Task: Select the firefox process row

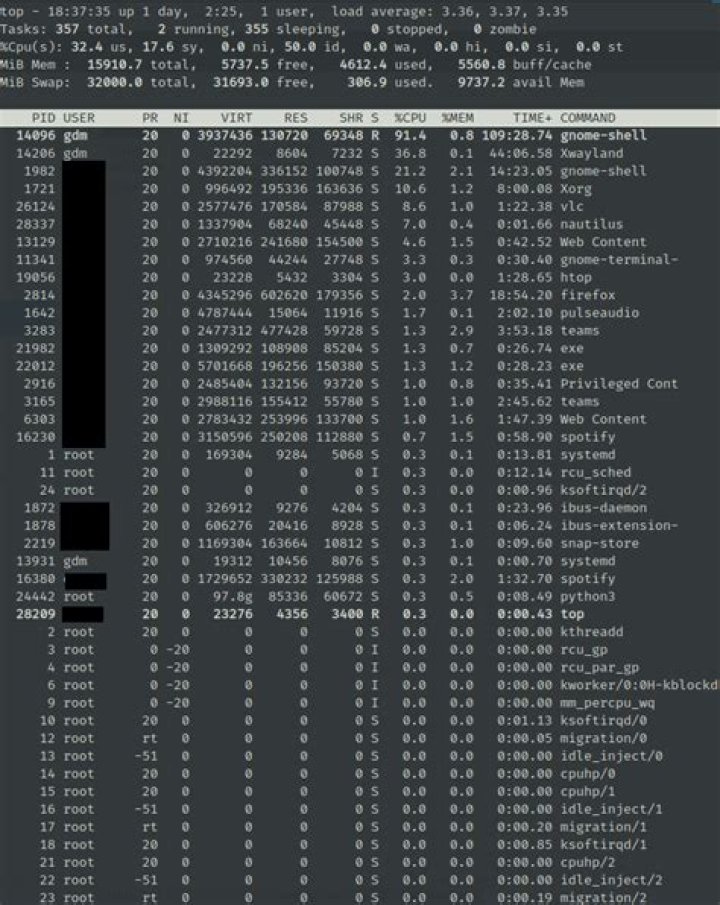Action: [x=360, y=295]
